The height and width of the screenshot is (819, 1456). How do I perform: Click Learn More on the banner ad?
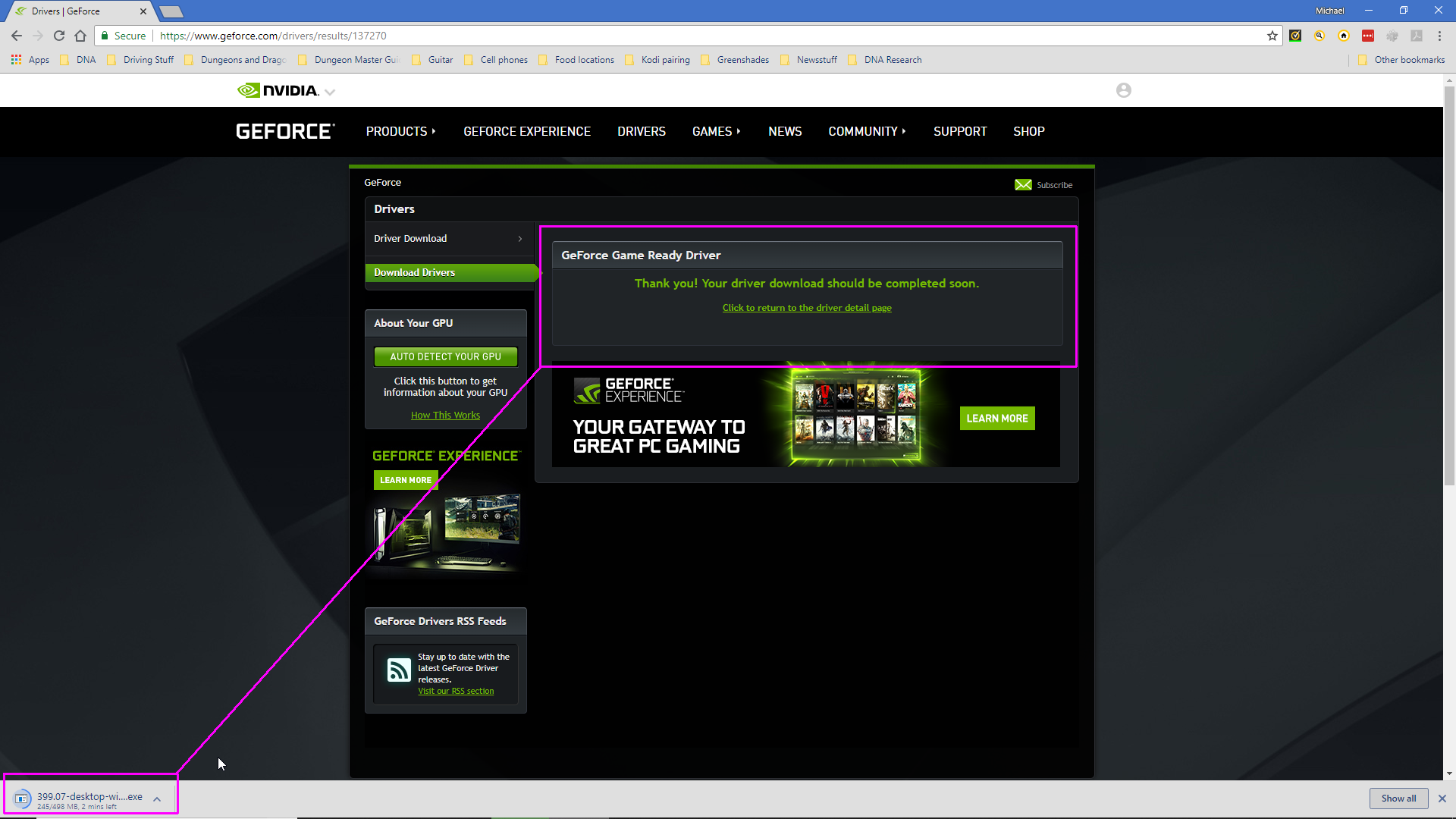coord(997,419)
